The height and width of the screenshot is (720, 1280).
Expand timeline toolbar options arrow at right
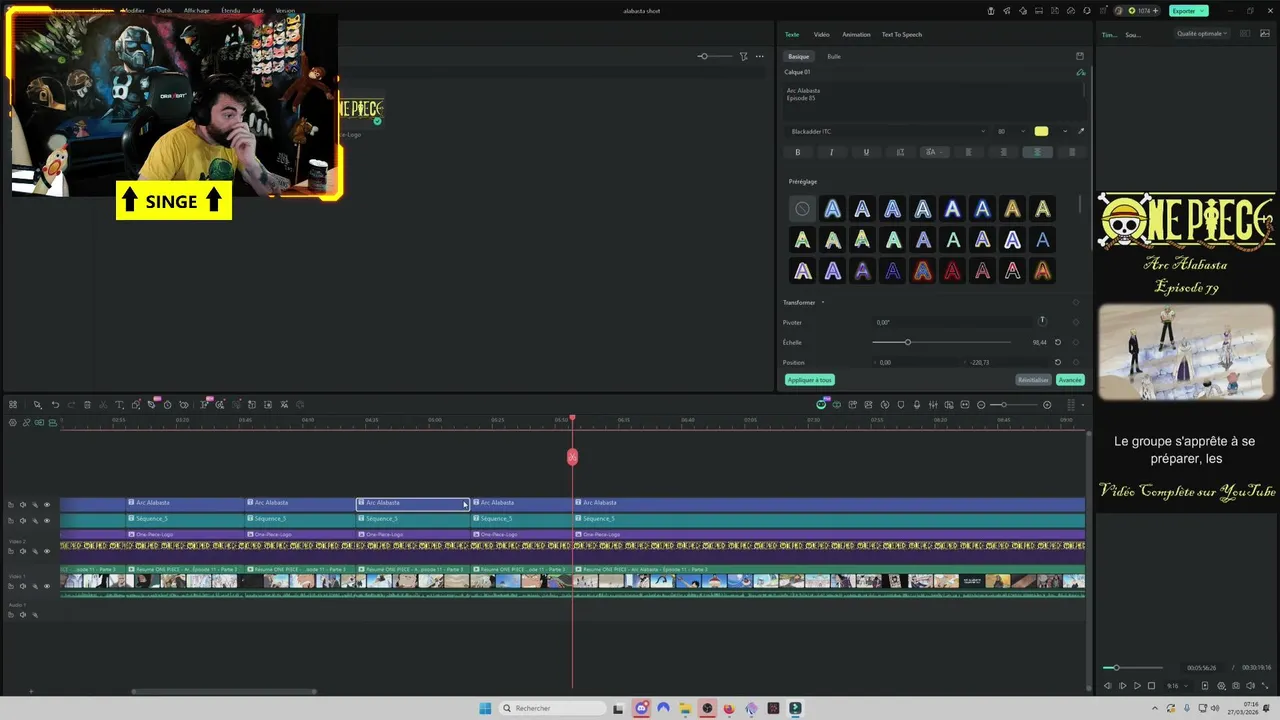tap(1083, 405)
